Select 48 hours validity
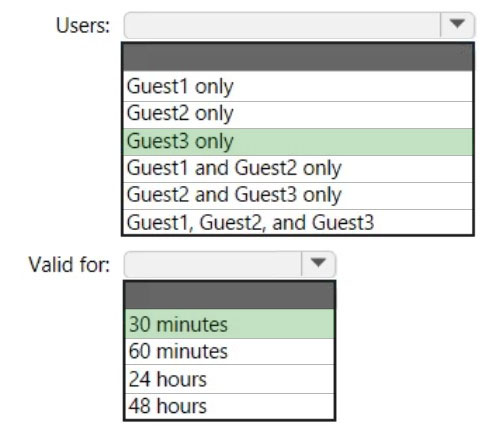485x429 pixels. click(x=229, y=406)
